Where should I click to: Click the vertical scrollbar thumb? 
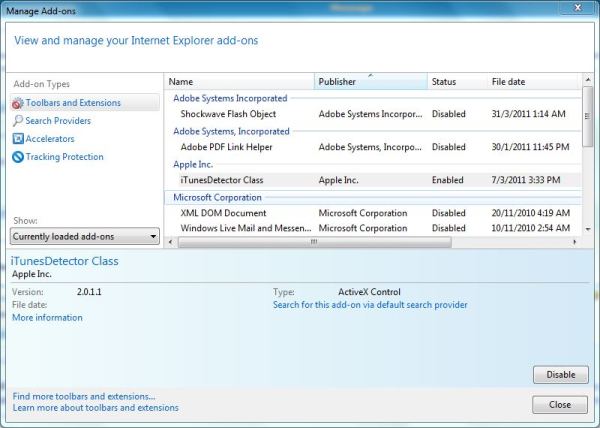tap(588, 117)
